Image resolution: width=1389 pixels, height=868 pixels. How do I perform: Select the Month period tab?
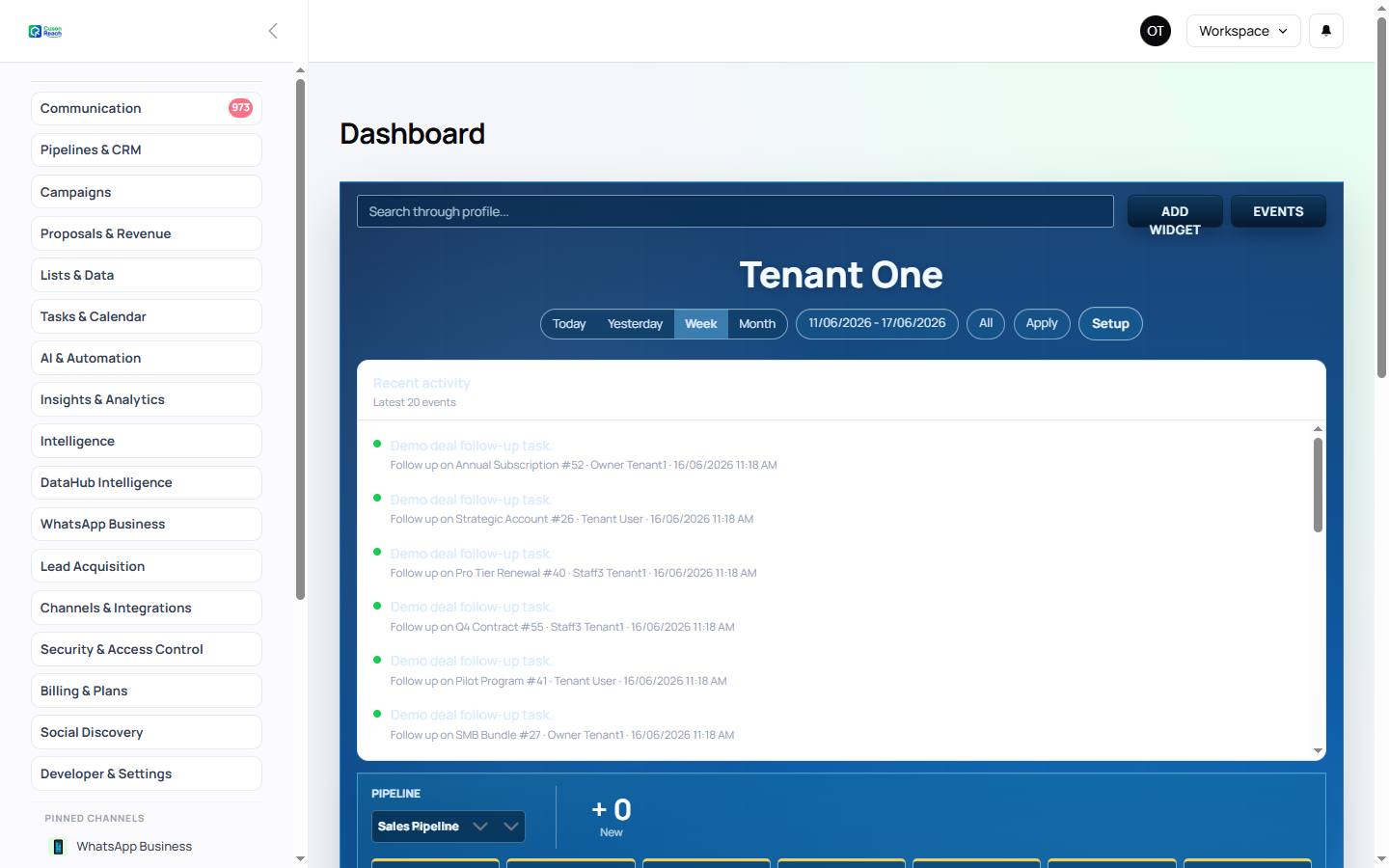[757, 324]
